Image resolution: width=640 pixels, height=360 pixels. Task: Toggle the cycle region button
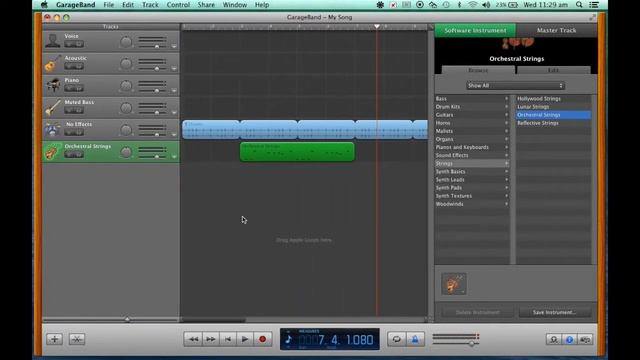396,339
